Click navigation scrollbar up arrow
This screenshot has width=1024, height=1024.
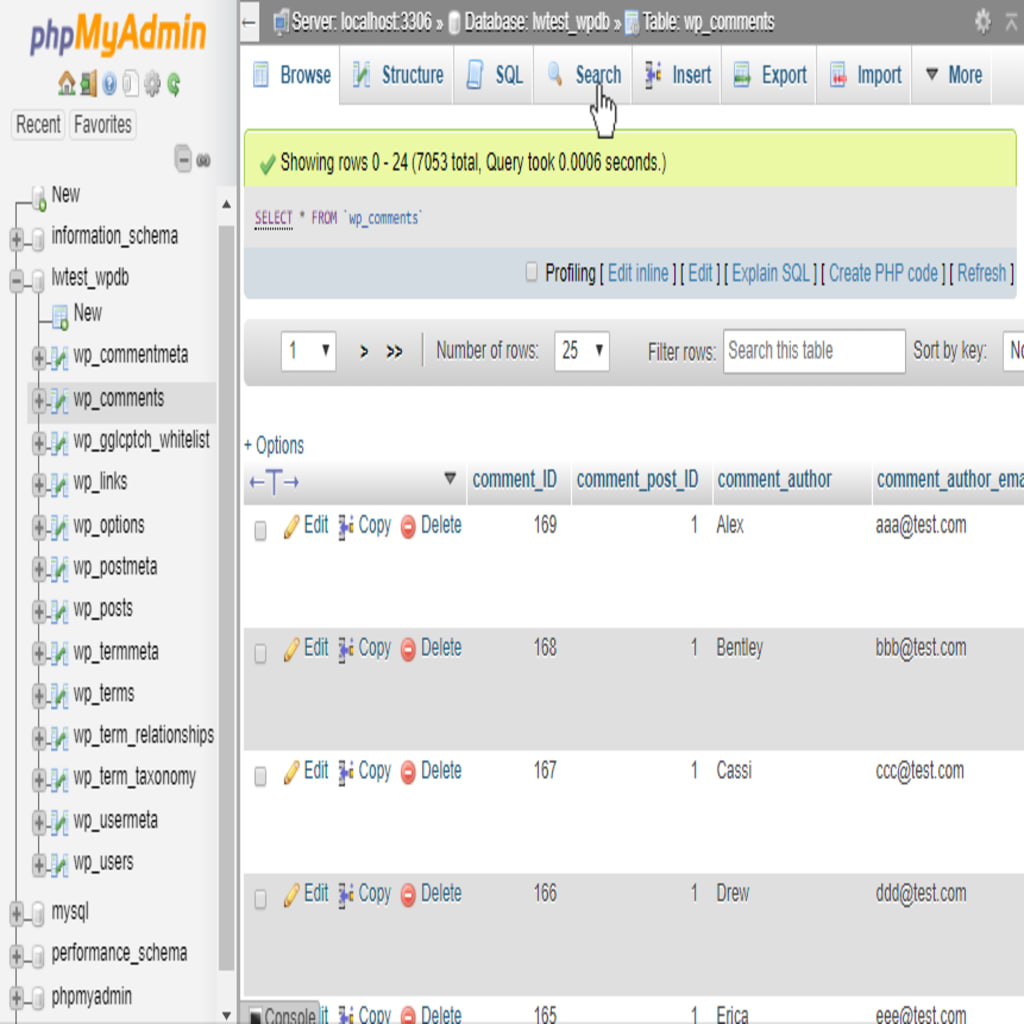[226, 204]
